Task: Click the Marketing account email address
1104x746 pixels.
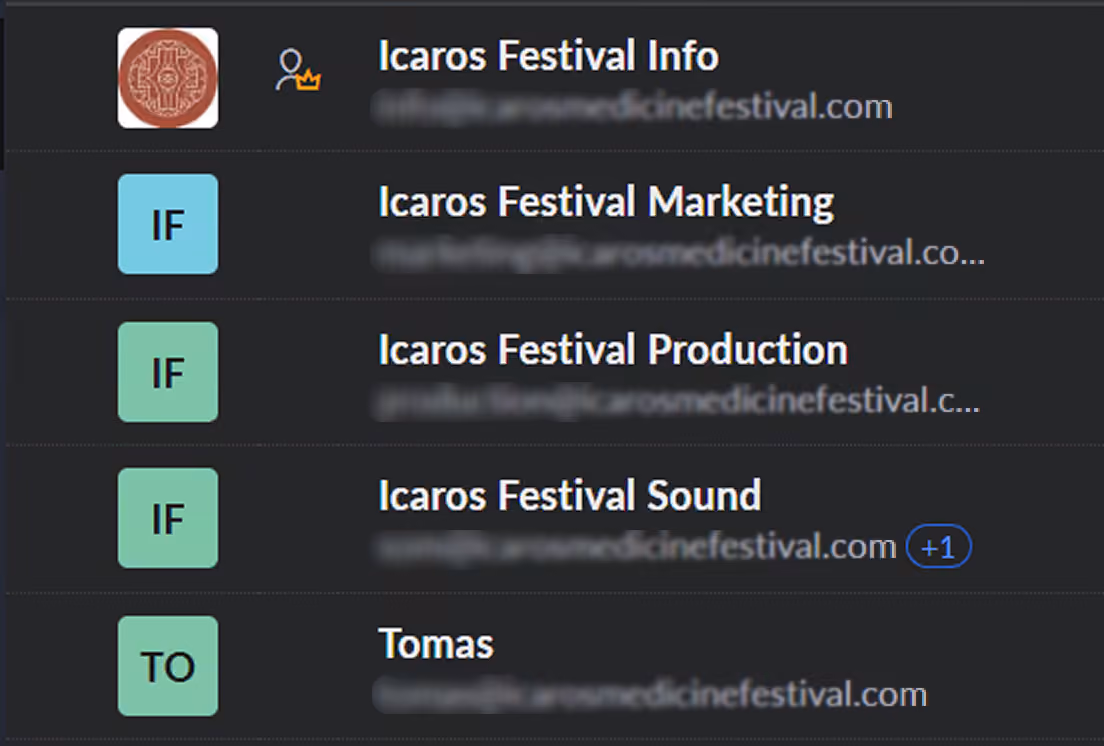Action: coord(679,253)
